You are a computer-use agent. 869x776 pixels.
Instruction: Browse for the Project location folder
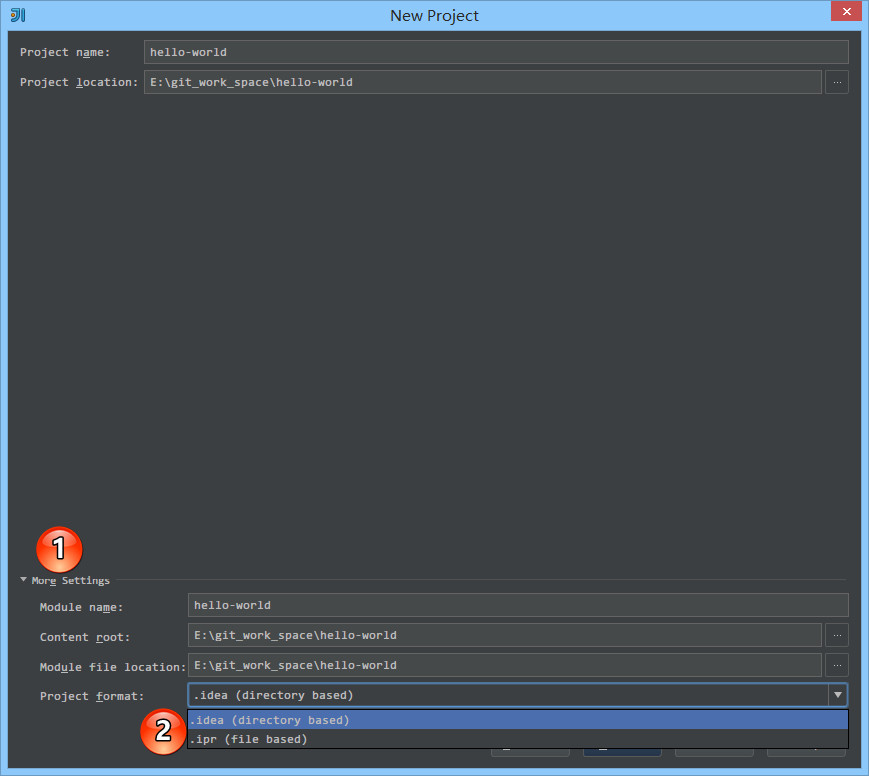(837, 82)
